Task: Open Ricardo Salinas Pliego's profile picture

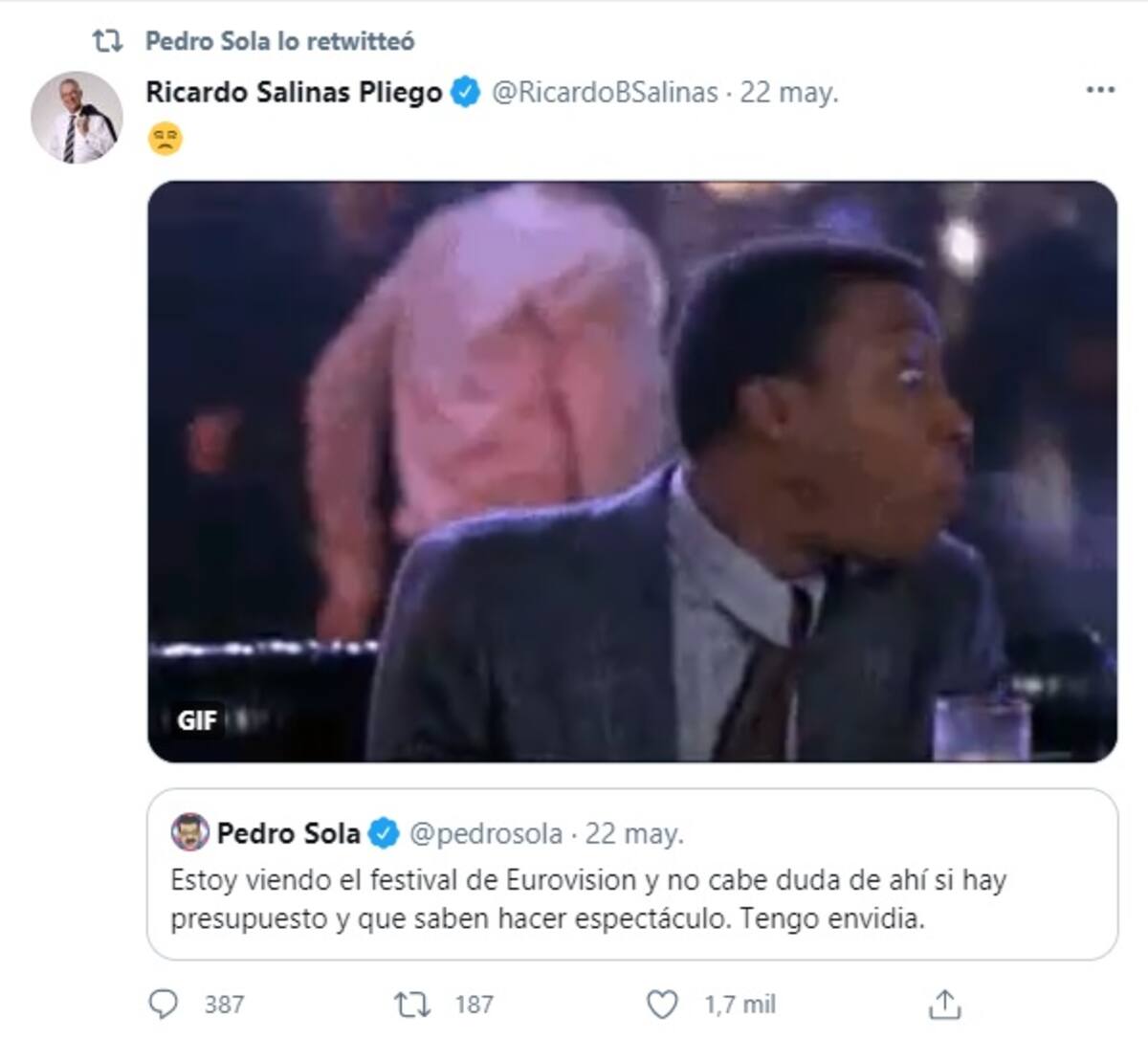Action: (x=77, y=117)
